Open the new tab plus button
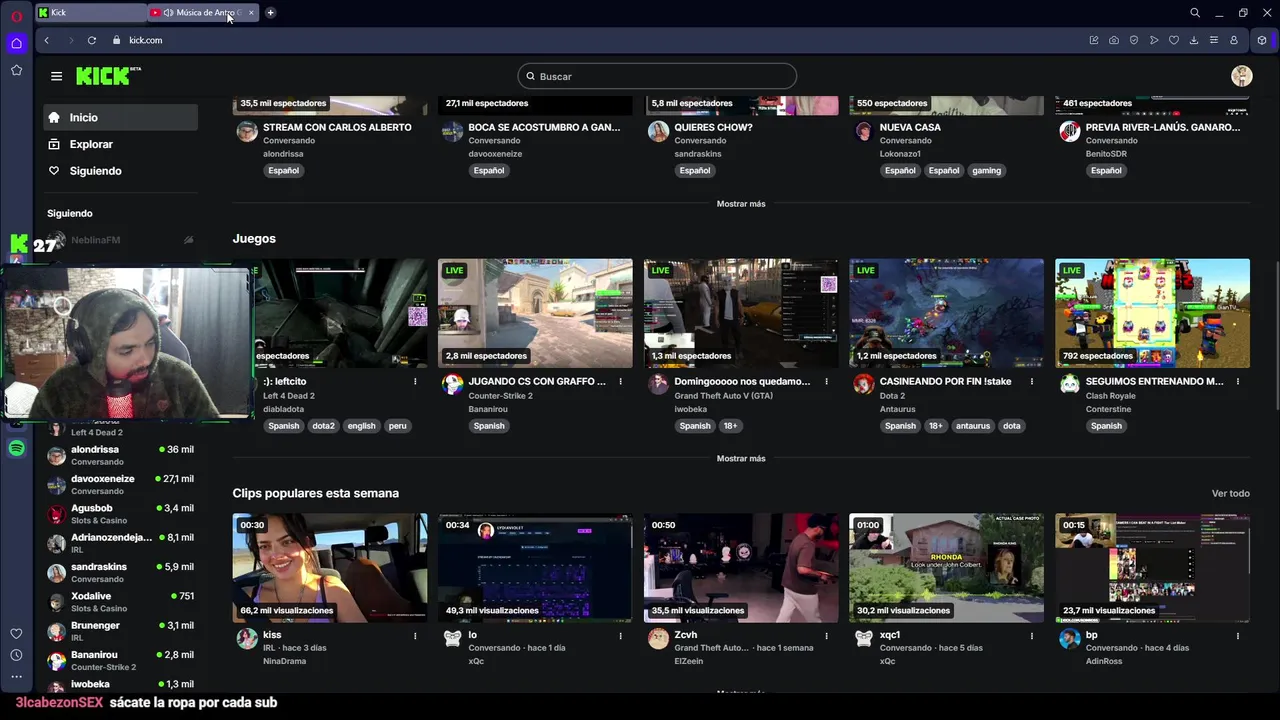 [x=270, y=13]
